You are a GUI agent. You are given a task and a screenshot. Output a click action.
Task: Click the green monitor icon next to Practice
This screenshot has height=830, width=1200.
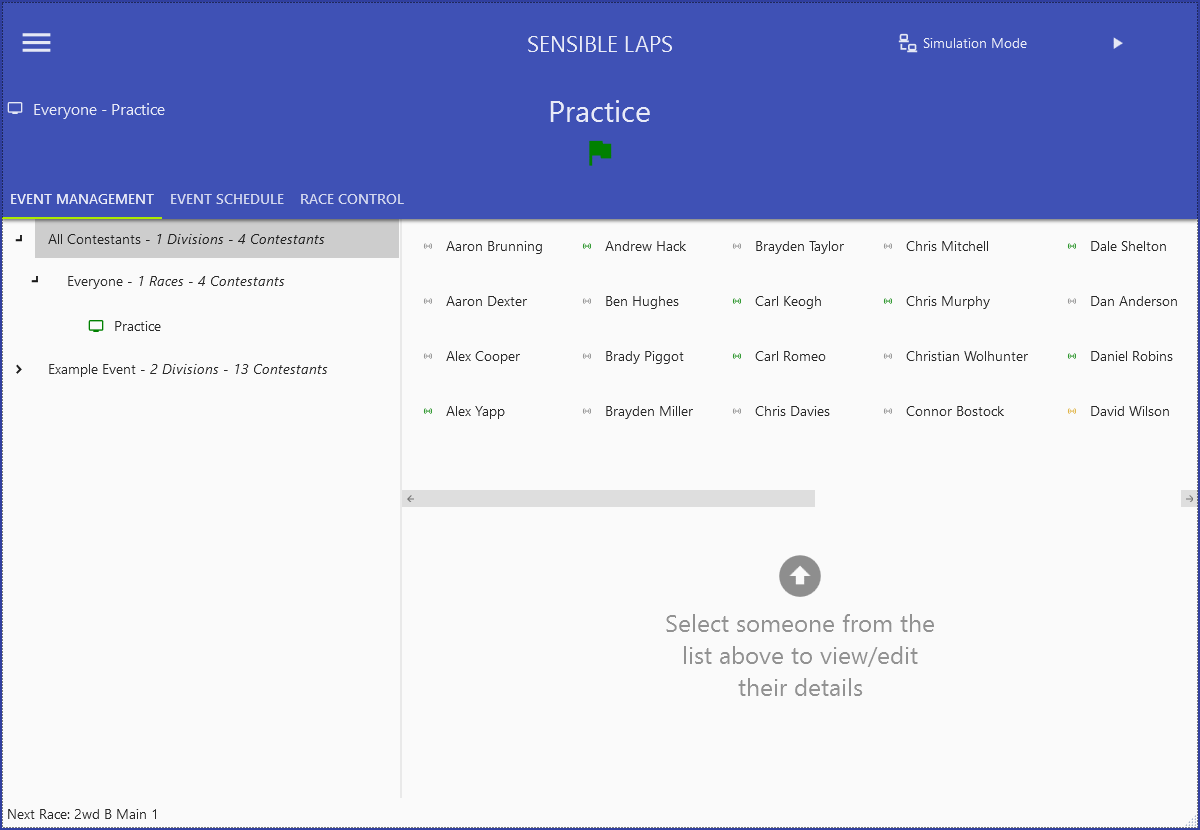click(x=96, y=326)
